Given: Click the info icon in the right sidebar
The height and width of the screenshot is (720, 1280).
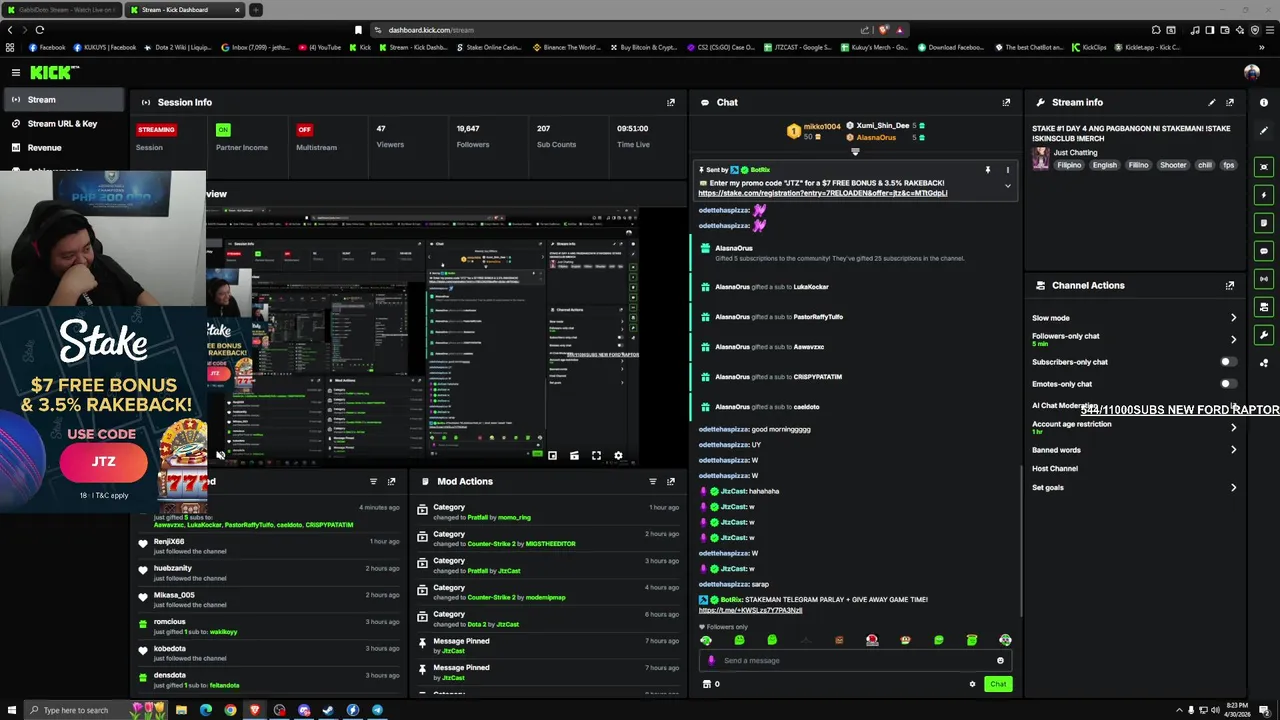Looking at the screenshot, I should coord(1264,102).
